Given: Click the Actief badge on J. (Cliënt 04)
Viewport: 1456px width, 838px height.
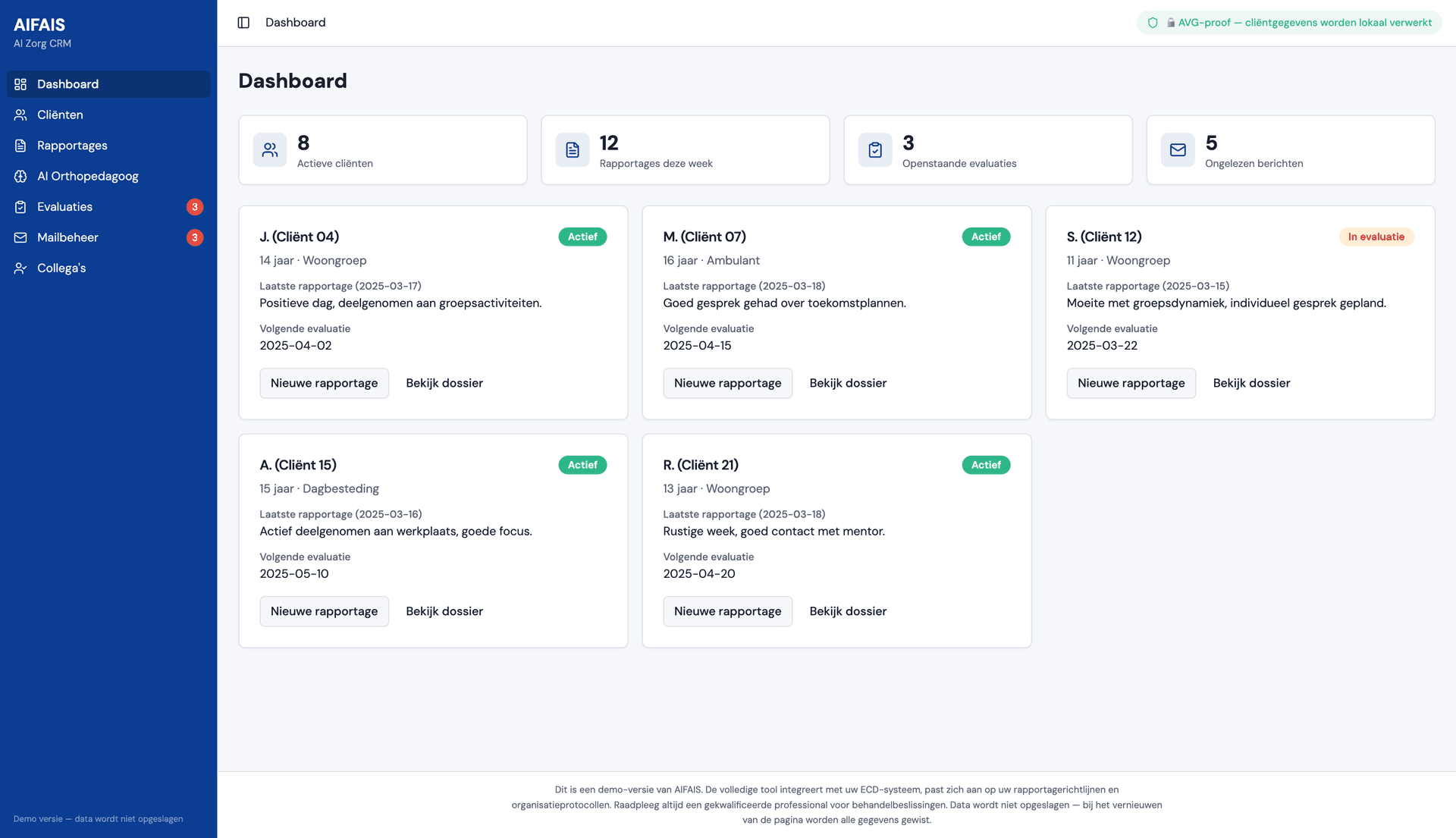Looking at the screenshot, I should (x=582, y=236).
